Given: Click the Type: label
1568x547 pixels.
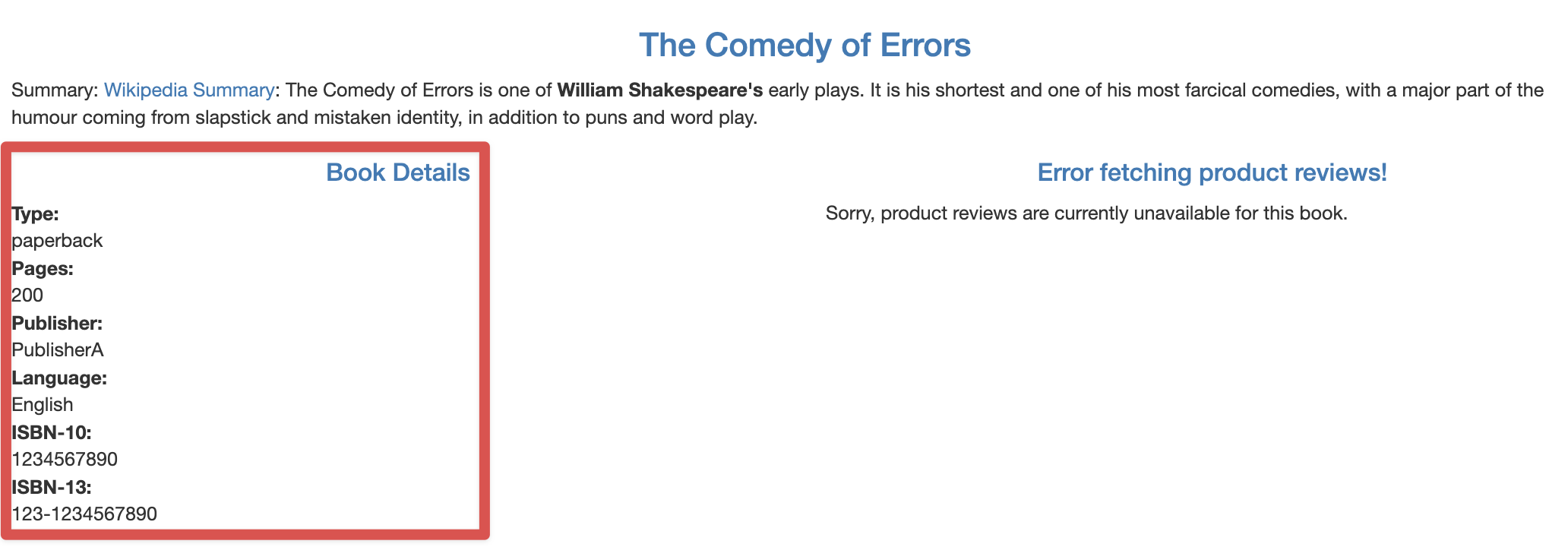Looking at the screenshot, I should 36,214.
